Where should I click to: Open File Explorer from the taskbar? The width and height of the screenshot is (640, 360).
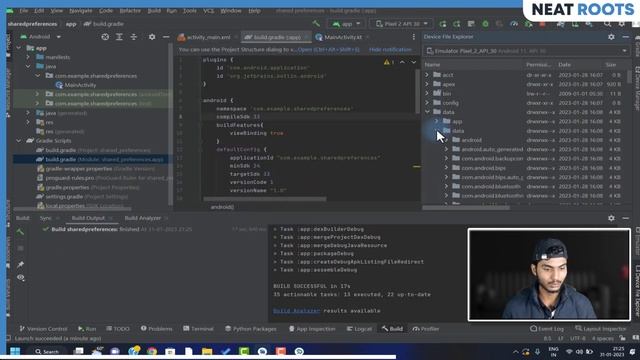[207, 351]
